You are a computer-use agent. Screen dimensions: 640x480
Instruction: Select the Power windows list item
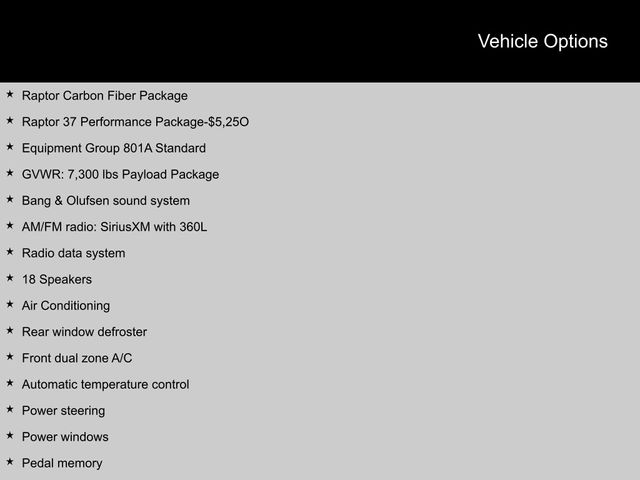point(65,437)
